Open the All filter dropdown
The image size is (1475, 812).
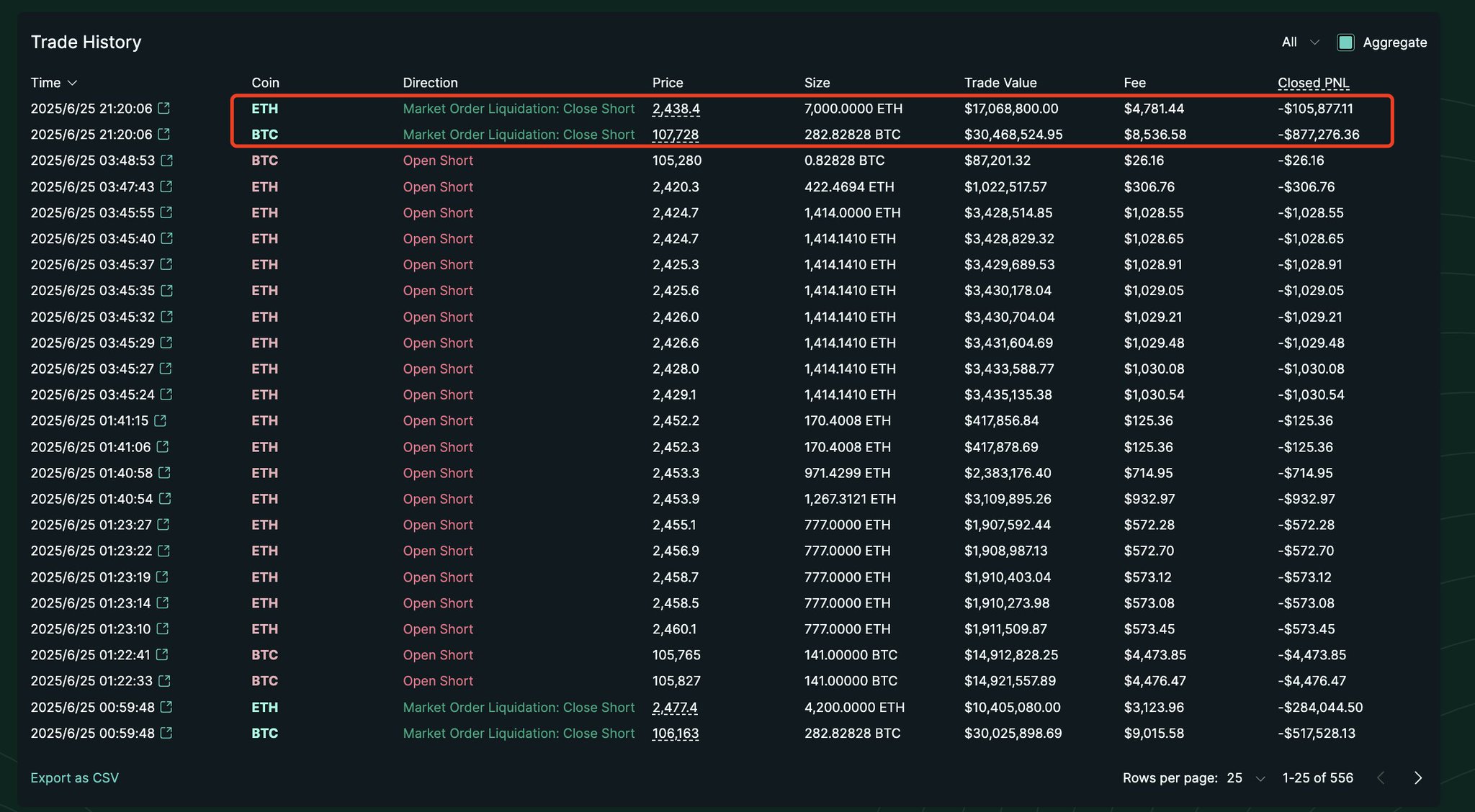(1301, 42)
